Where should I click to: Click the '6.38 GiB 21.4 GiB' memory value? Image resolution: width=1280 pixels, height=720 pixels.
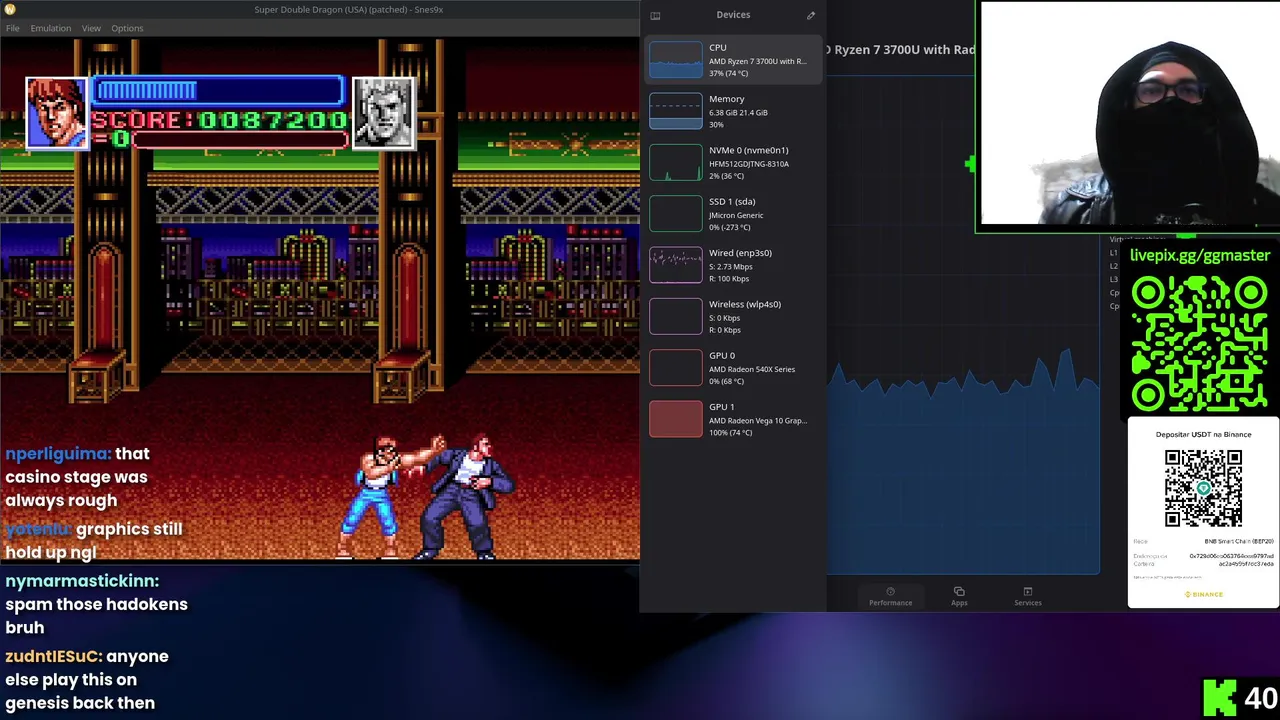[738, 112]
